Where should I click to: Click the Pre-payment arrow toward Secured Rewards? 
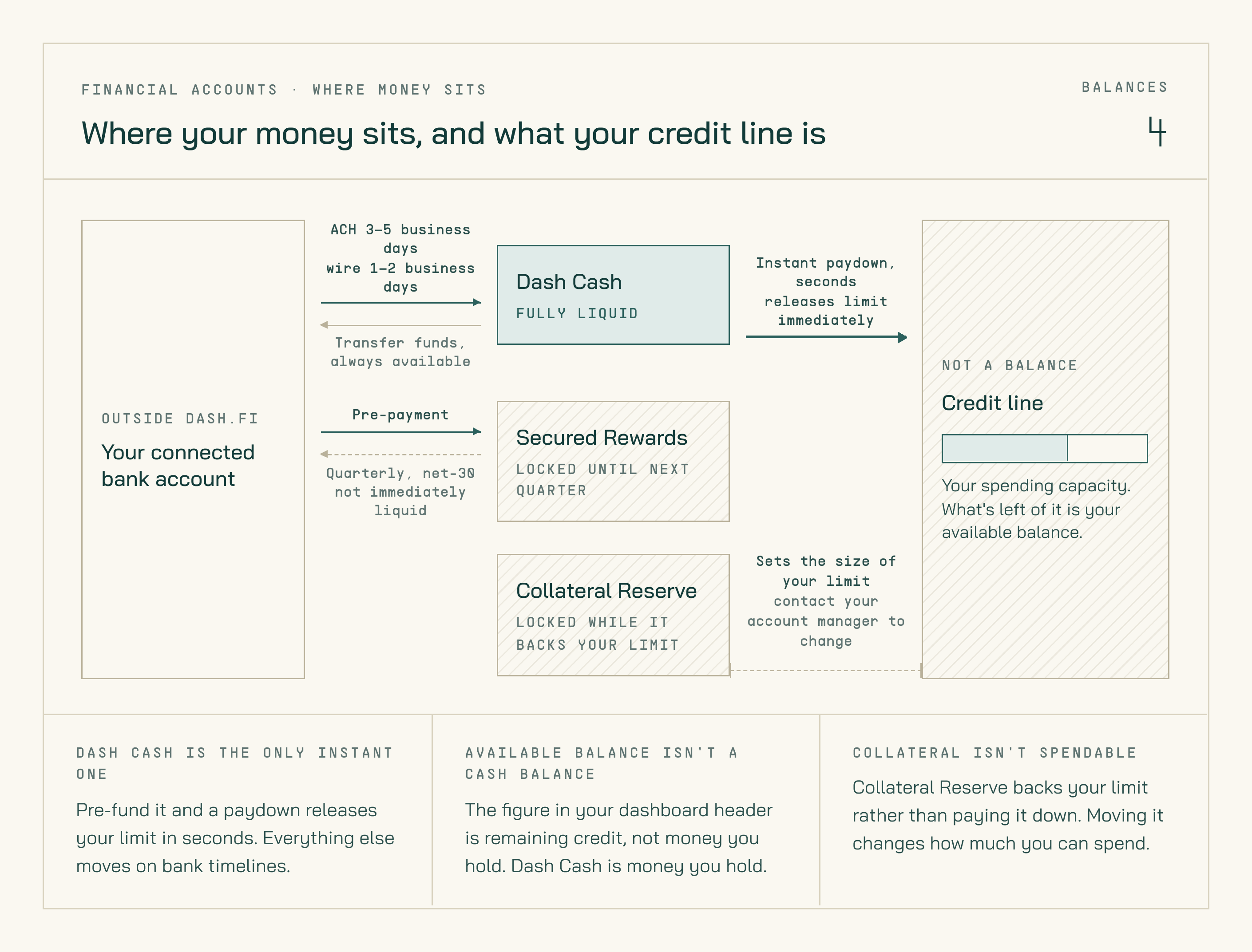tap(401, 432)
